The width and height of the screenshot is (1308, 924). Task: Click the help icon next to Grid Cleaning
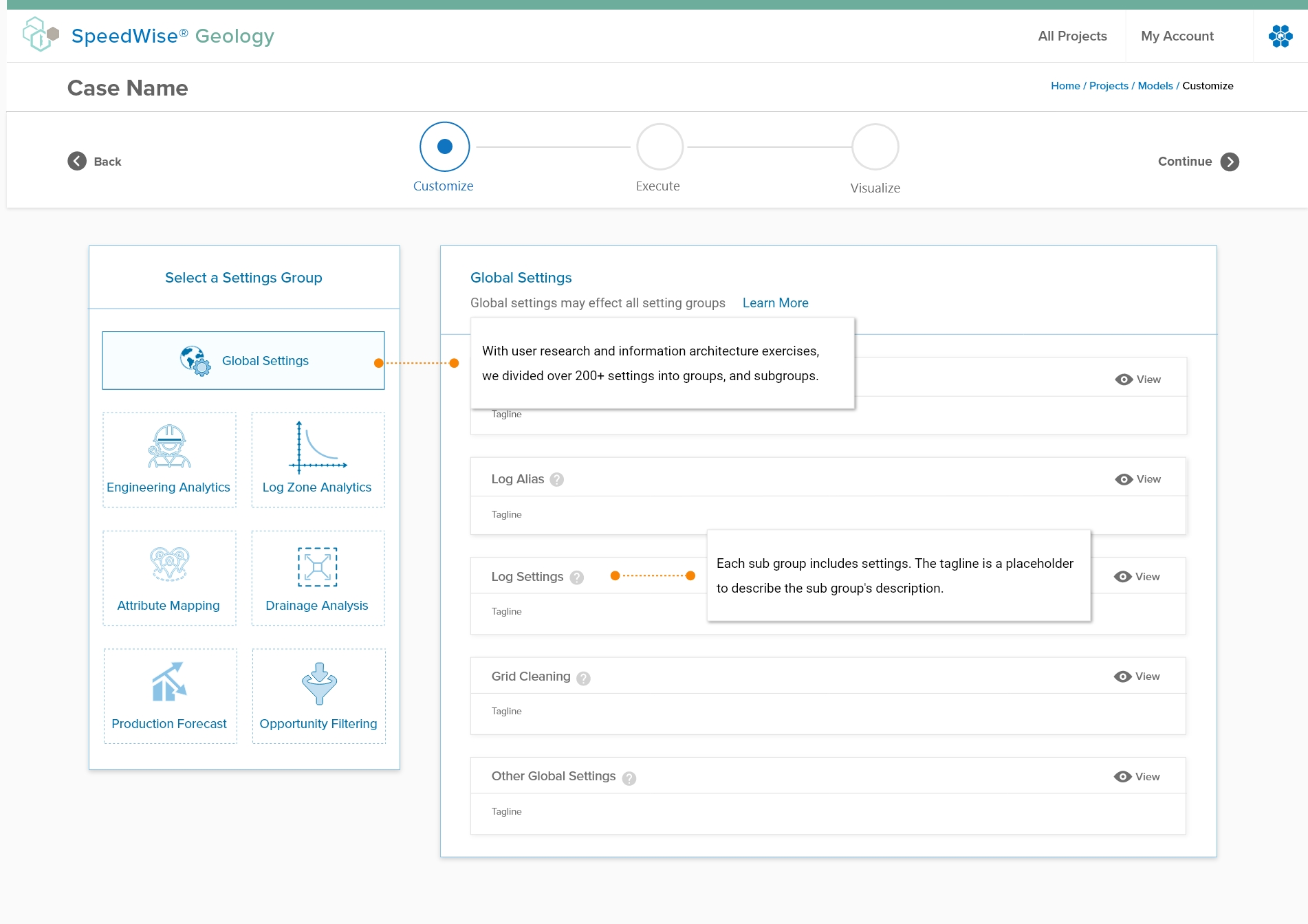click(x=583, y=679)
